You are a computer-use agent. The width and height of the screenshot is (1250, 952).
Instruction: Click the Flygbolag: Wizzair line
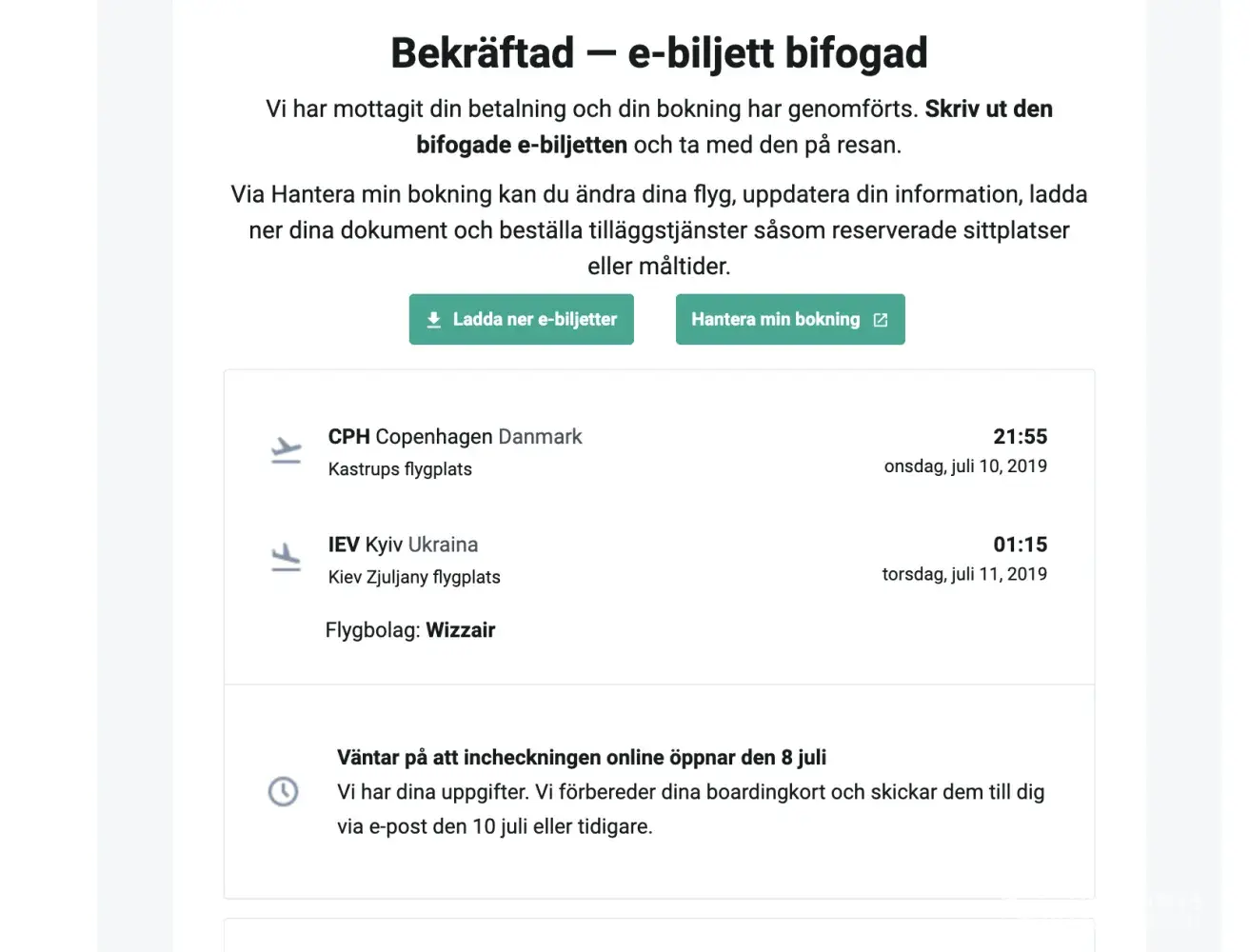pos(410,630)
